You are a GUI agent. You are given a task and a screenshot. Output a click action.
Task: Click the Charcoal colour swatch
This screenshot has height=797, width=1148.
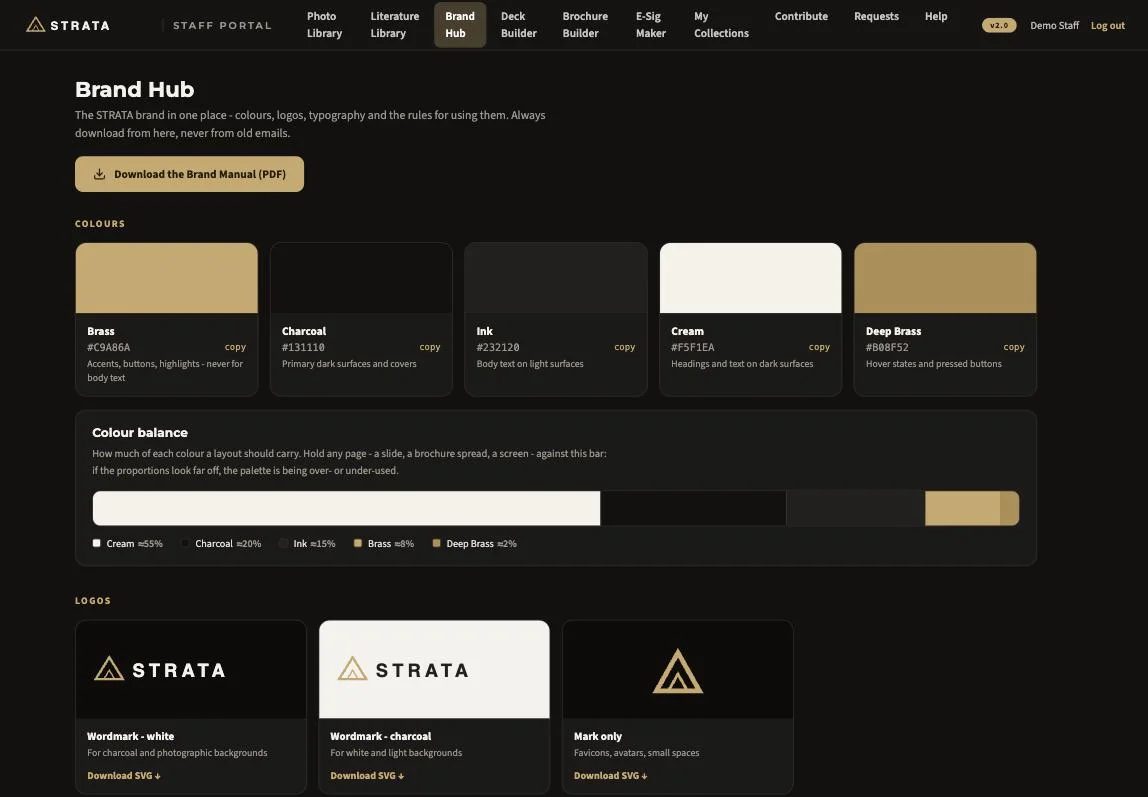pyautogui.click(x=362, y=278)
